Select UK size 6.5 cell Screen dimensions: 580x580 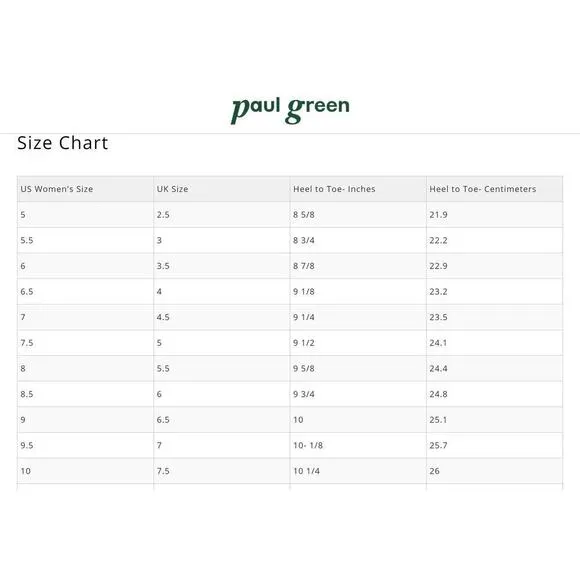pos(222,420)
